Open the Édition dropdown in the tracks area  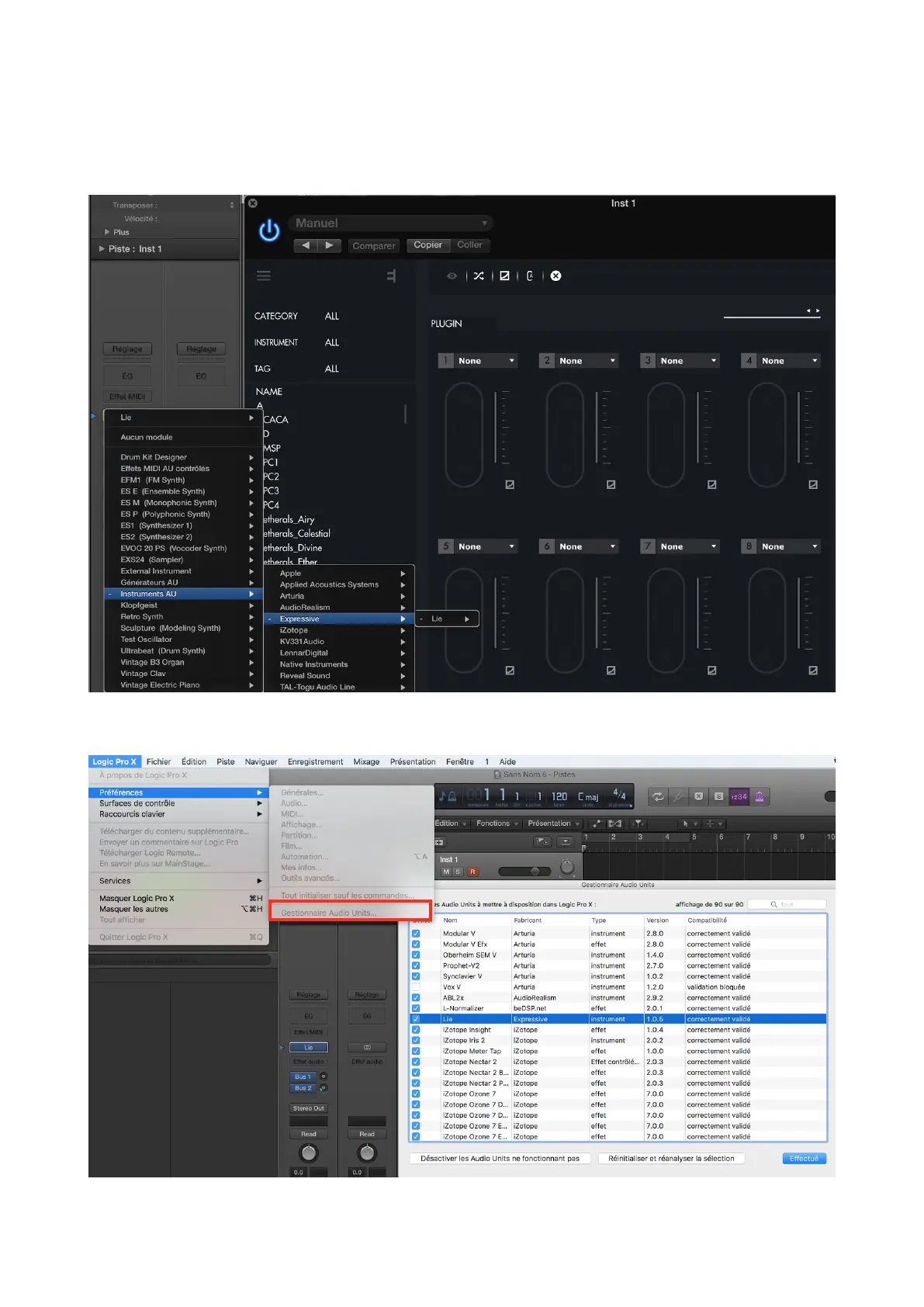point(451,823)
